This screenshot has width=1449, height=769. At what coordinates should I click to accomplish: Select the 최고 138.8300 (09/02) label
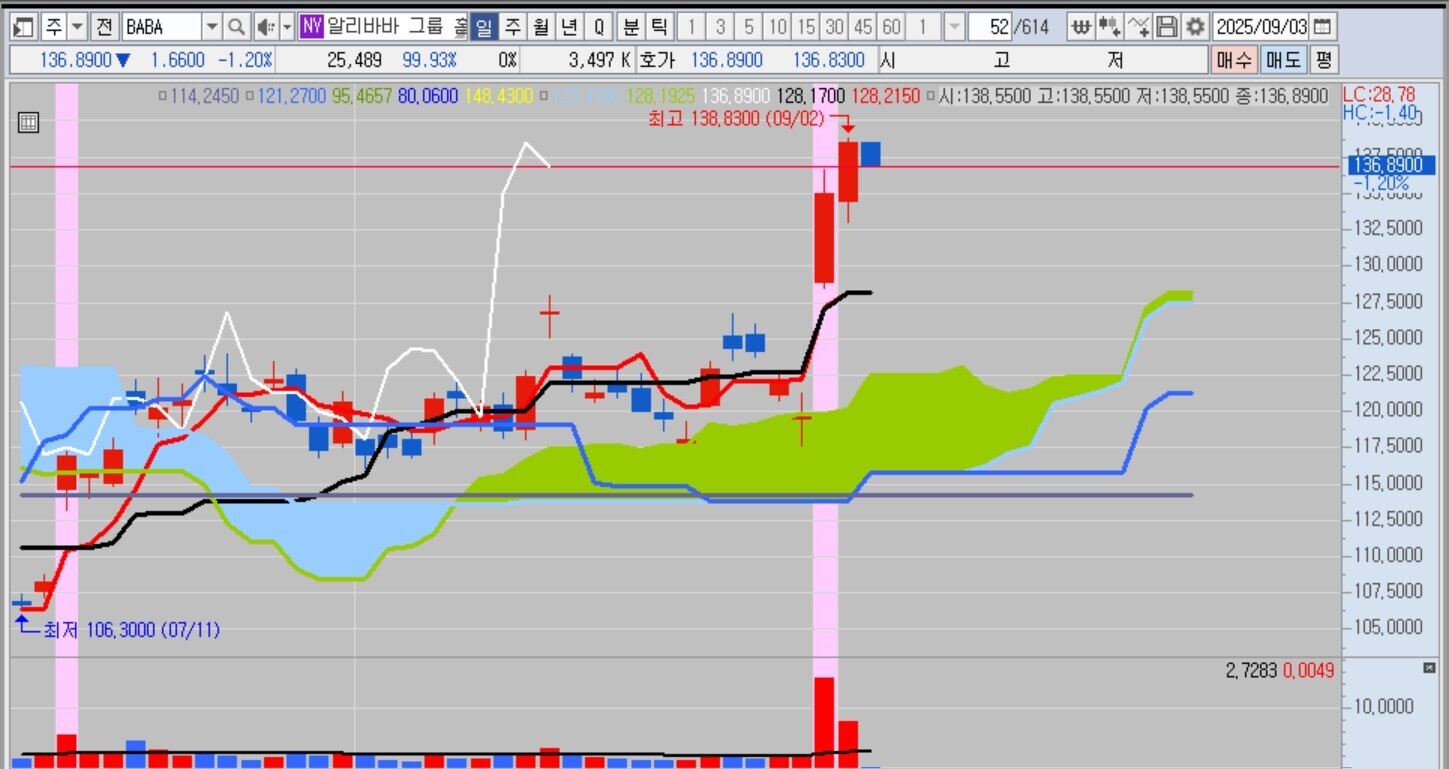(x=735, y=119)
